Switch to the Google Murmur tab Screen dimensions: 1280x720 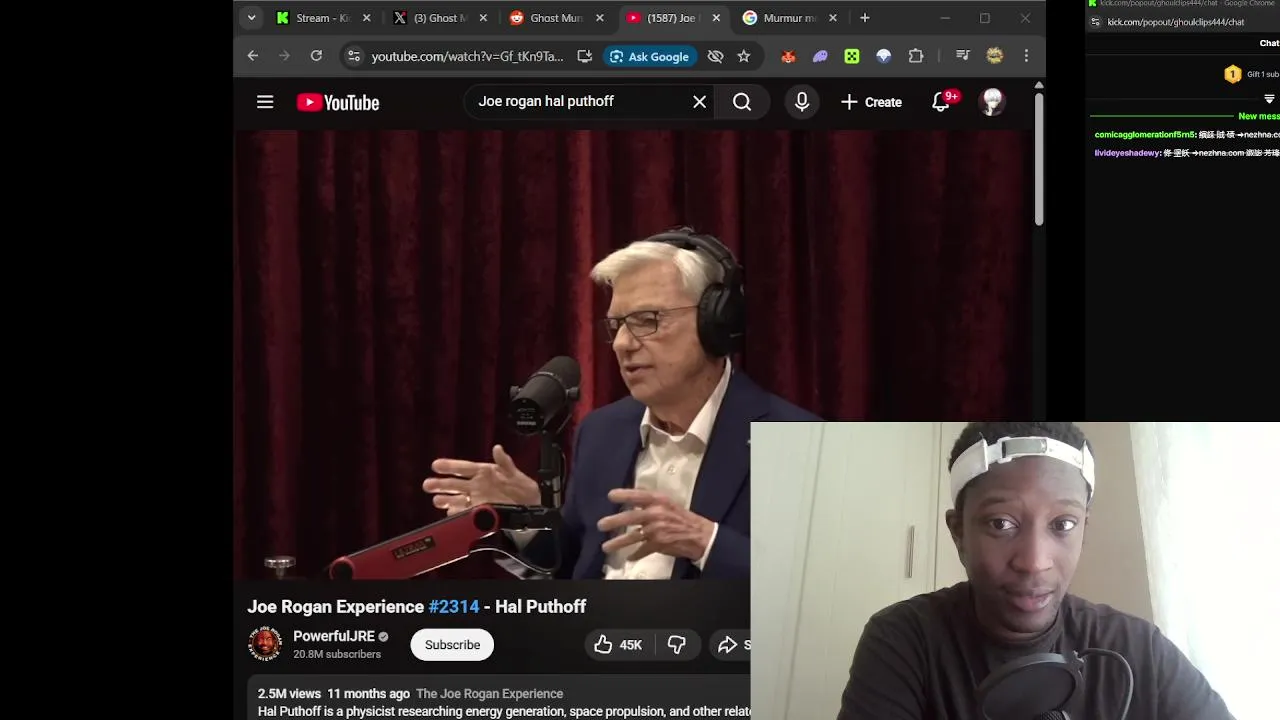click(788, 18)
